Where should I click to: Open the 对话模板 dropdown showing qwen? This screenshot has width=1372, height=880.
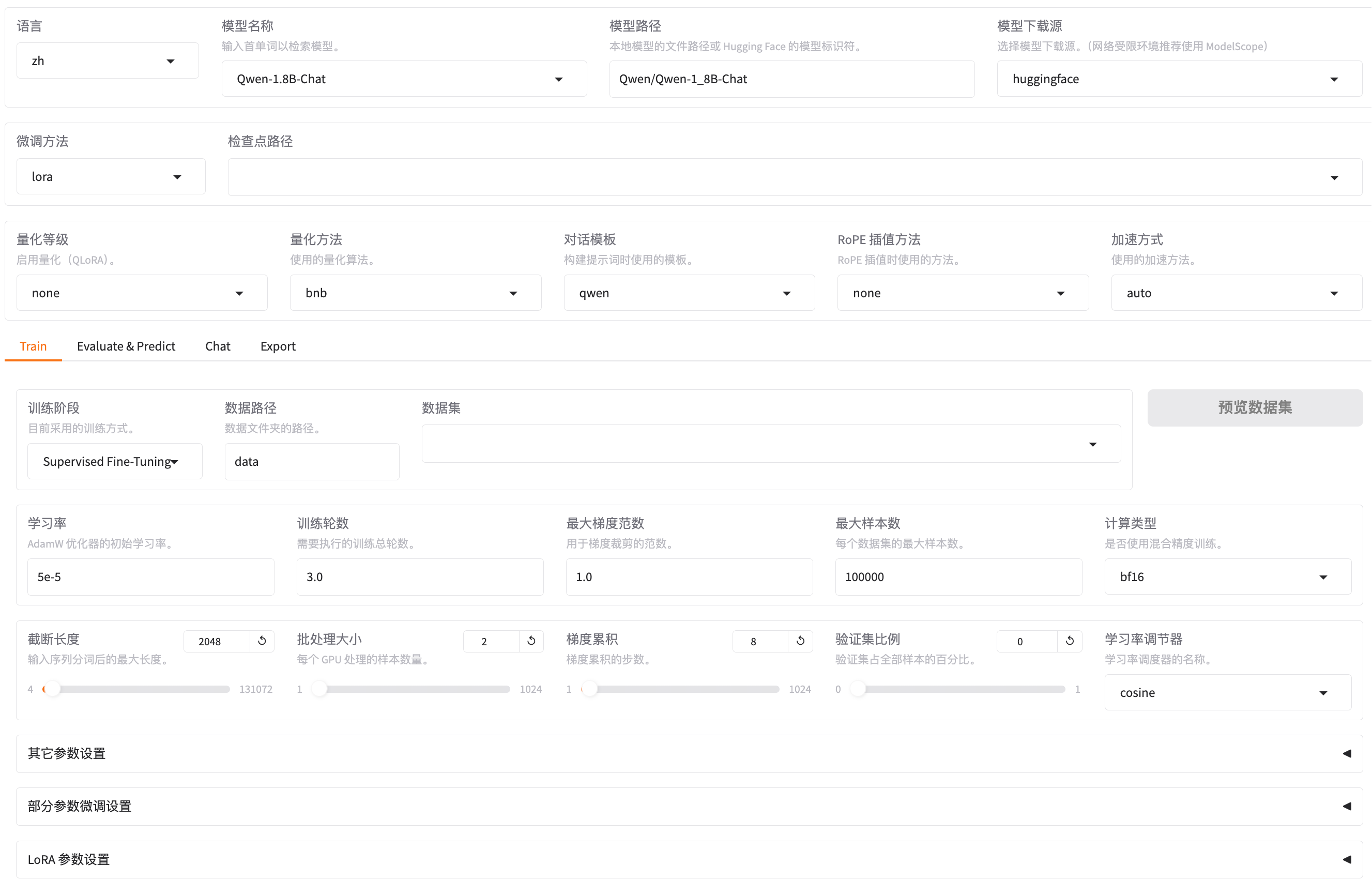click(x=786, y=293)
